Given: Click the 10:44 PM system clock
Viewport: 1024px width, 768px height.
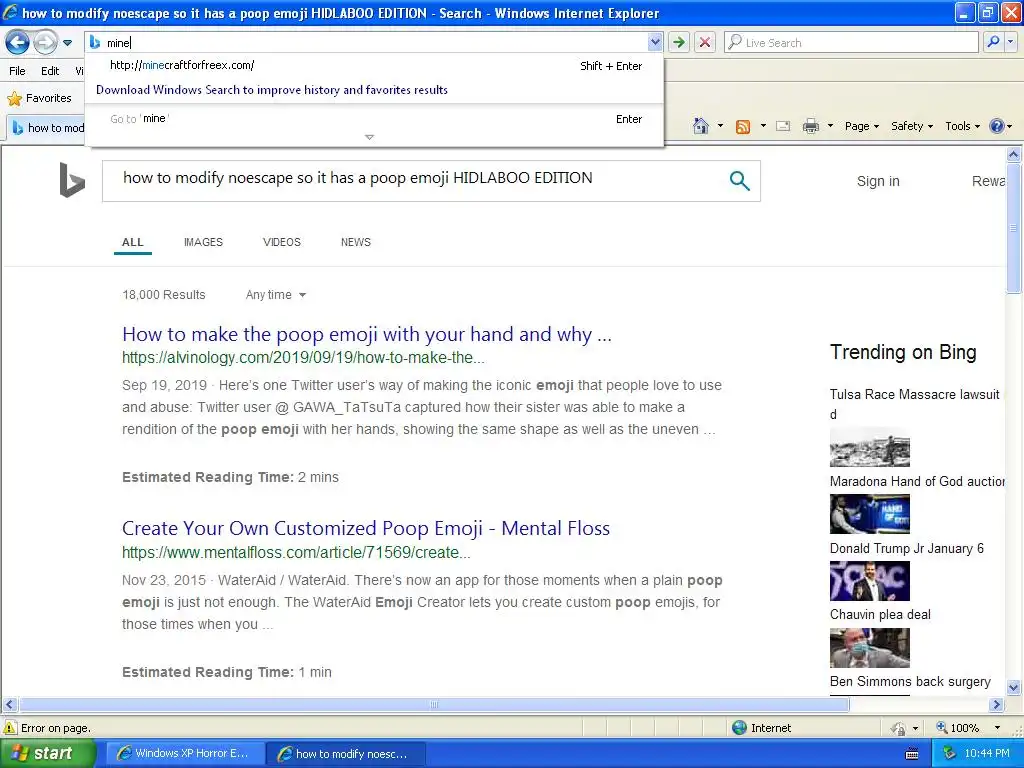Looking at the screenshot, I should pyautogui.click(x=987, y=754).
